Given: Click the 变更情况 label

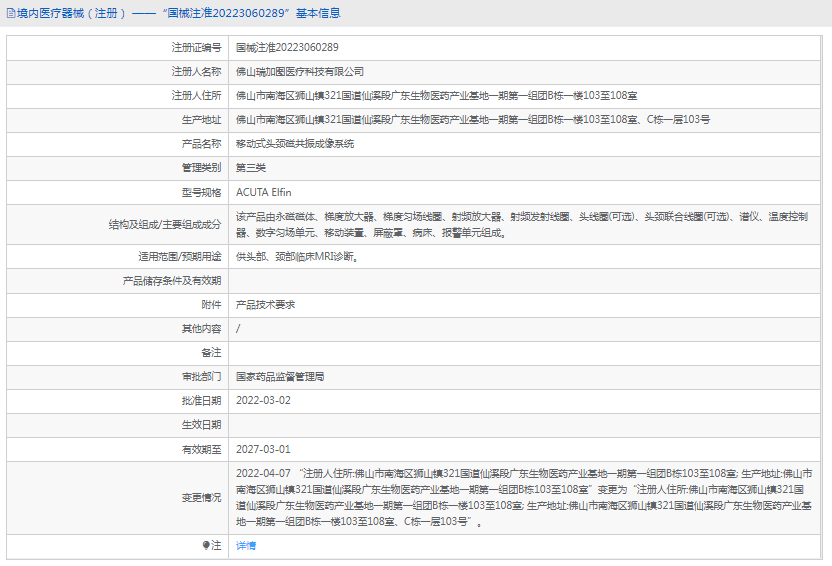Looking at the screenshot, I should 201,498.
